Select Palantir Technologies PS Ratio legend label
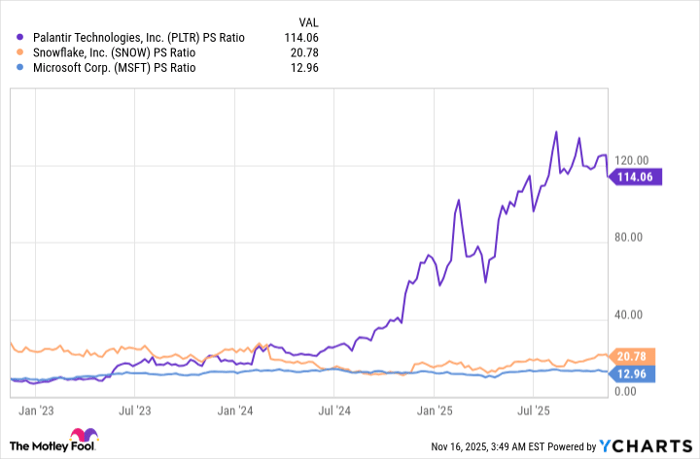The width and height of the screenshot is (700, 459). [139, 38]
